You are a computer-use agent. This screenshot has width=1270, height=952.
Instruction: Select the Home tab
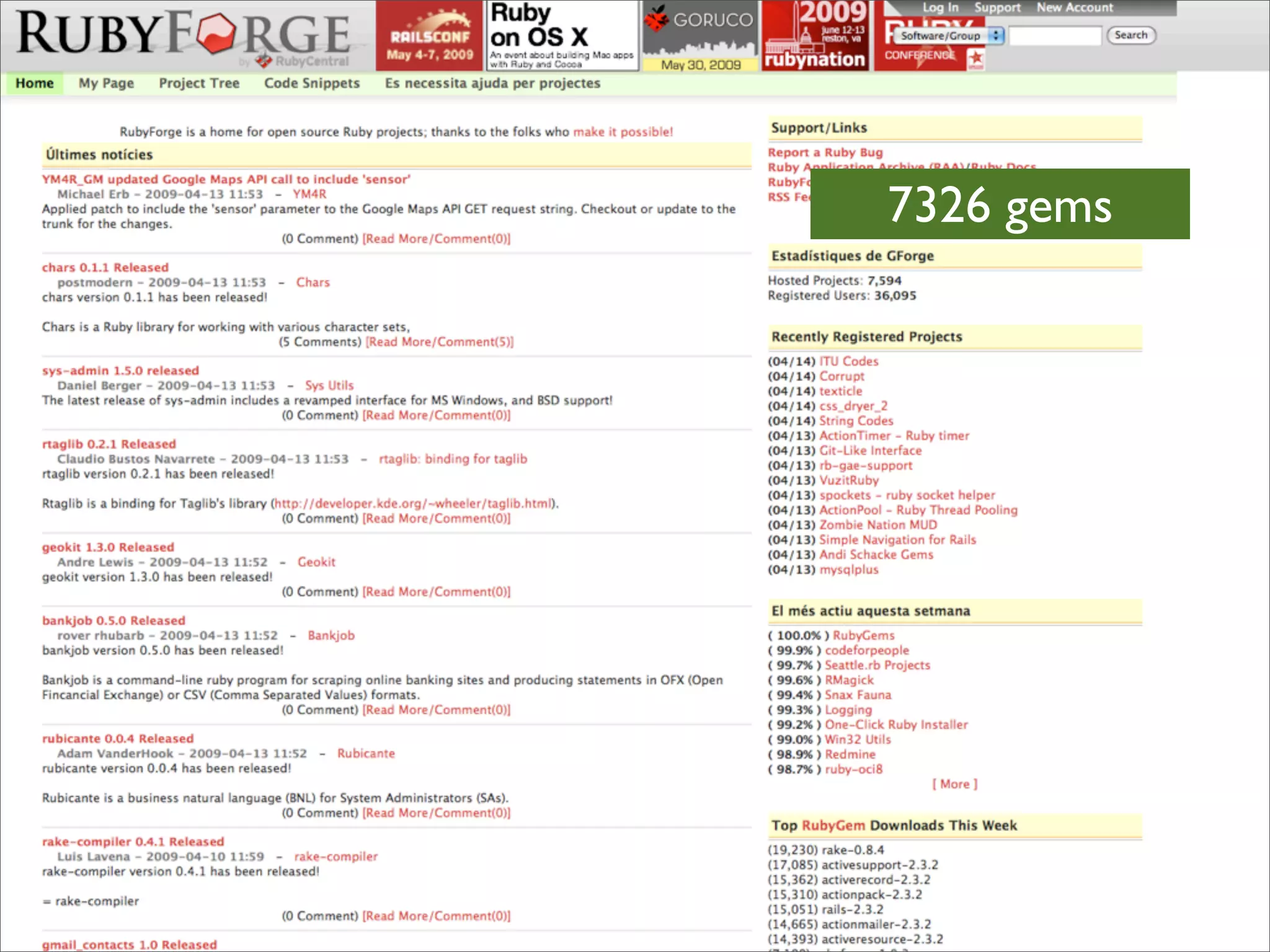(x=35, y=83)
